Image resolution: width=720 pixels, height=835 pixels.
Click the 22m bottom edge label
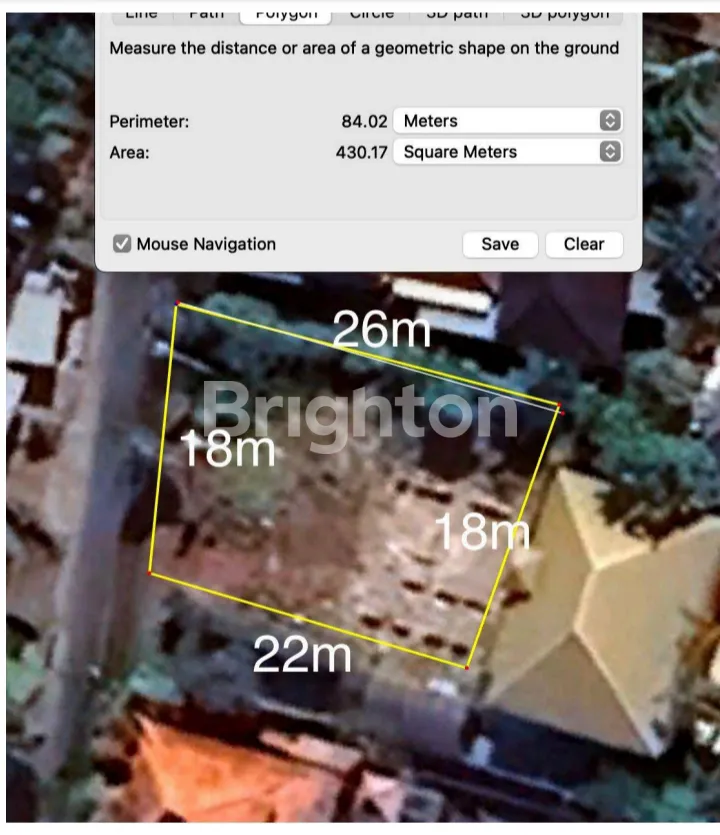pyautogui.click(x=302, y=655)
